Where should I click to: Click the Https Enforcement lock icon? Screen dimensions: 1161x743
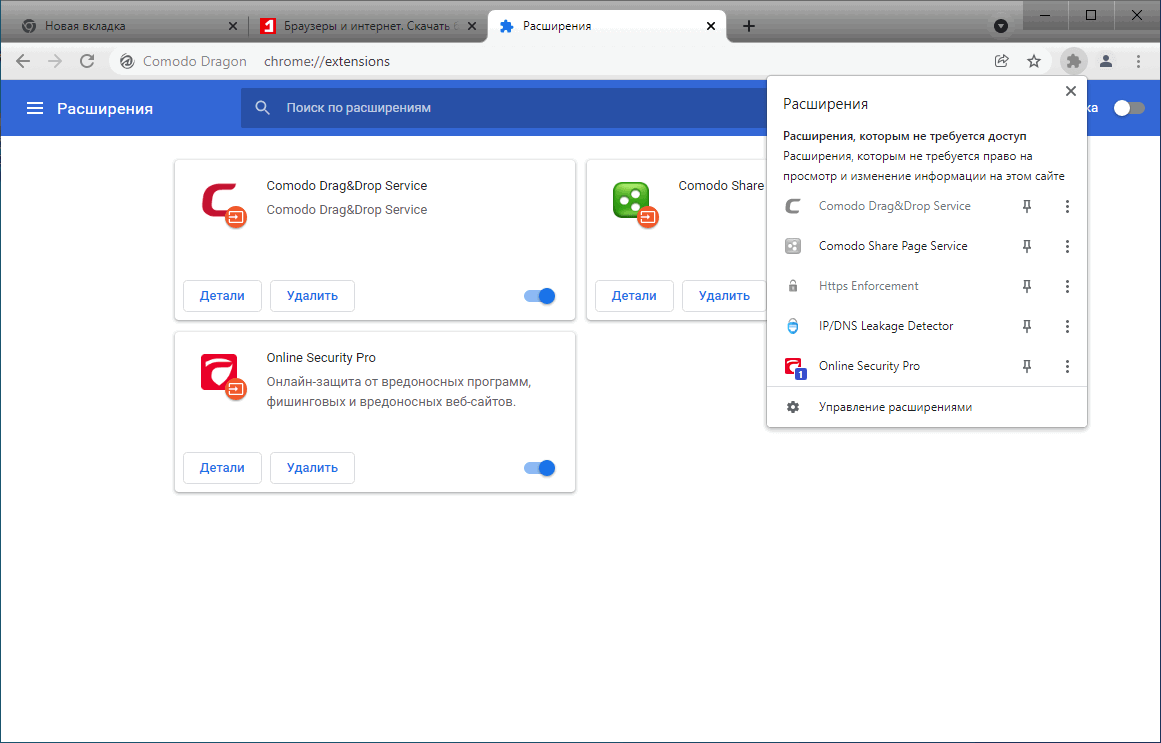[793, 287]
